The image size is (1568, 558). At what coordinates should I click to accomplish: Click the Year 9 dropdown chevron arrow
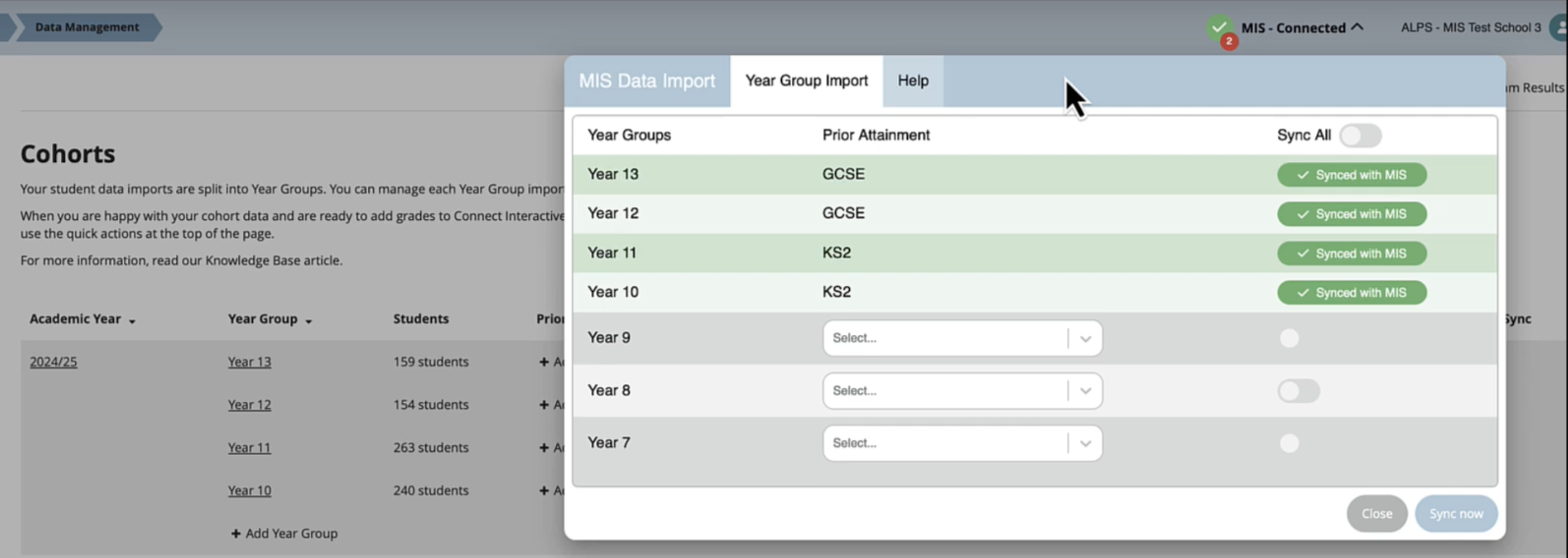(1085, 338)
